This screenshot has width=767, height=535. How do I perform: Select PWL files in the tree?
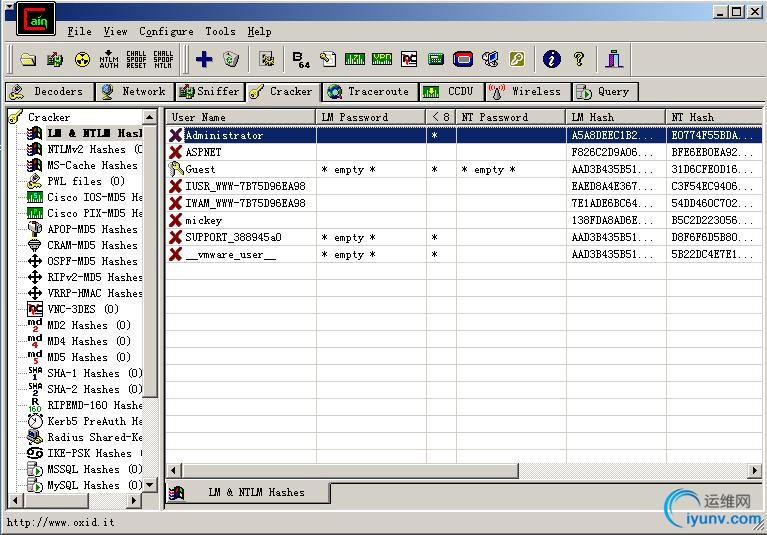[86, 181]
